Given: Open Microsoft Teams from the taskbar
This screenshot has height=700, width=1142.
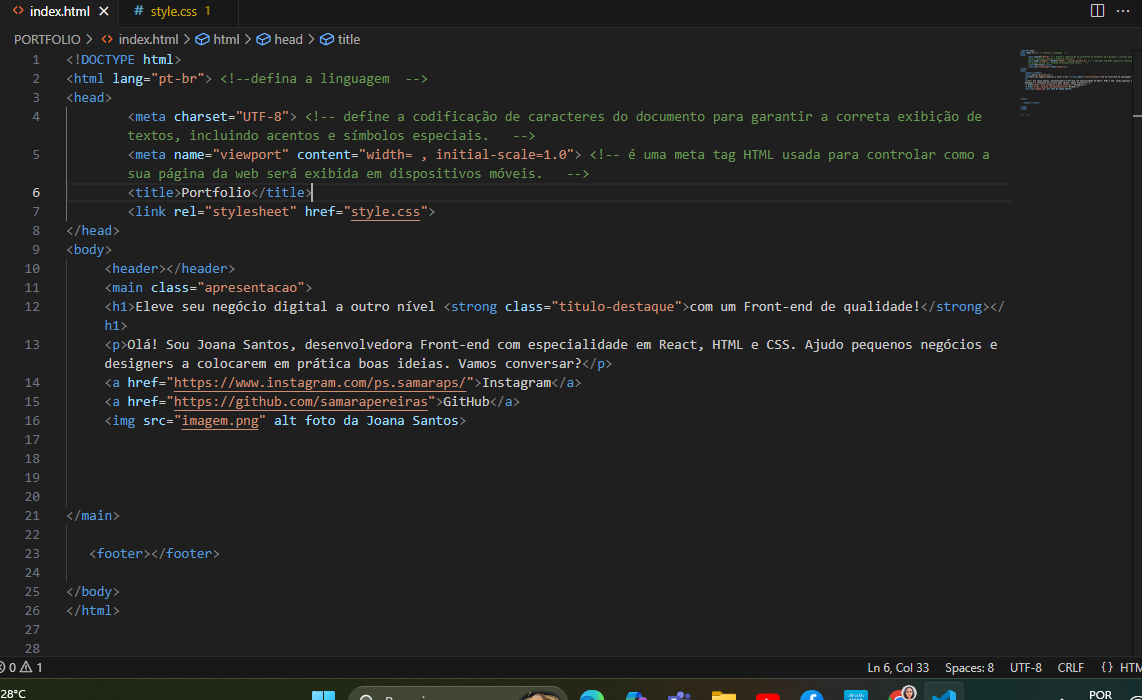Looking at the screenshot, I should [x=680, y=696].
